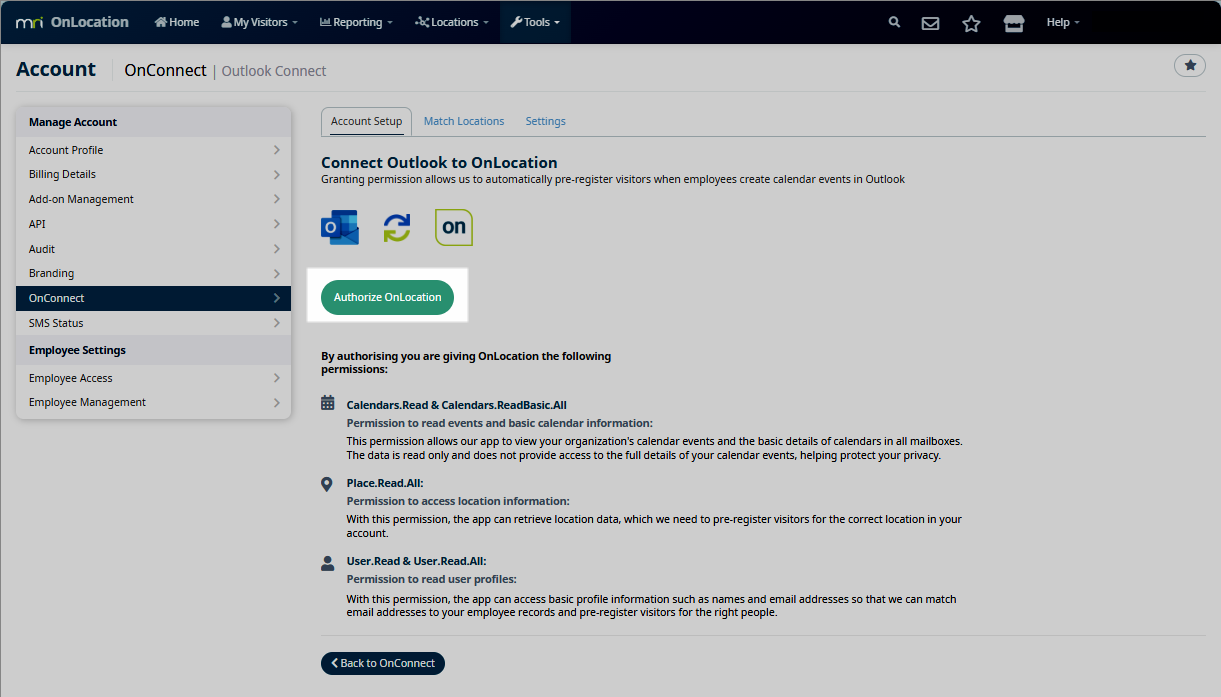Viewport: 1221px width, 697px height.
Task: Open the envelope messages icon
Action: tap(930, 23)
